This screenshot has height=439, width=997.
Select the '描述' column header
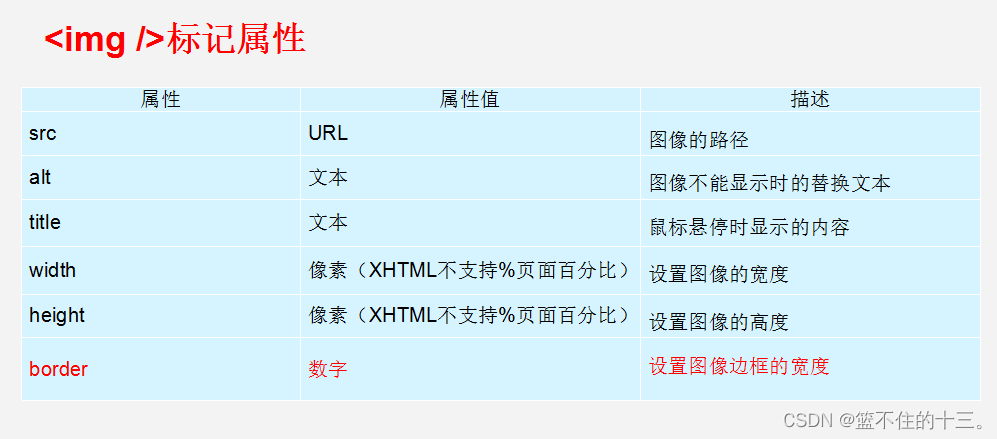coord(810,99)
